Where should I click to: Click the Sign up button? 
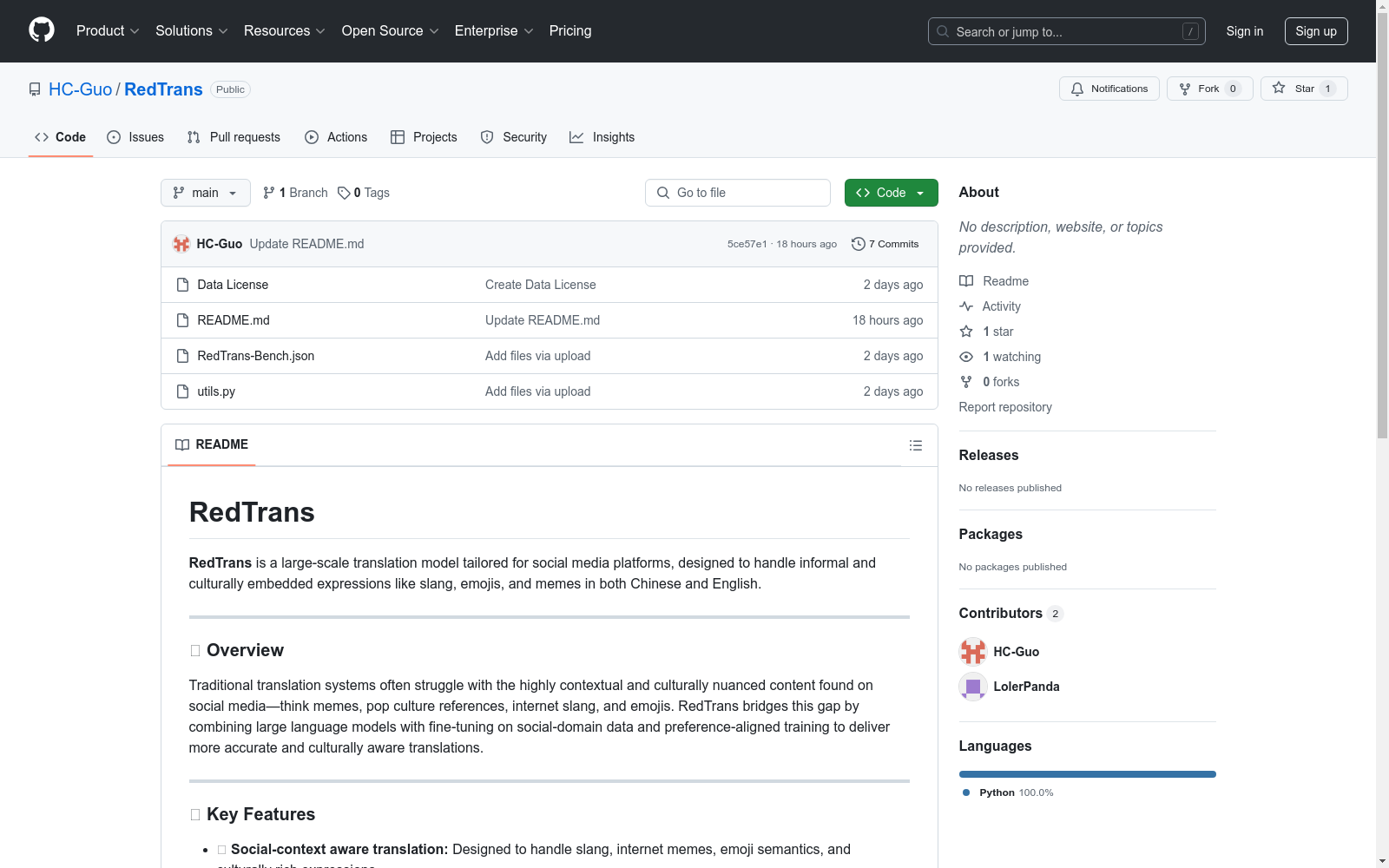(x=1316, y=31)
